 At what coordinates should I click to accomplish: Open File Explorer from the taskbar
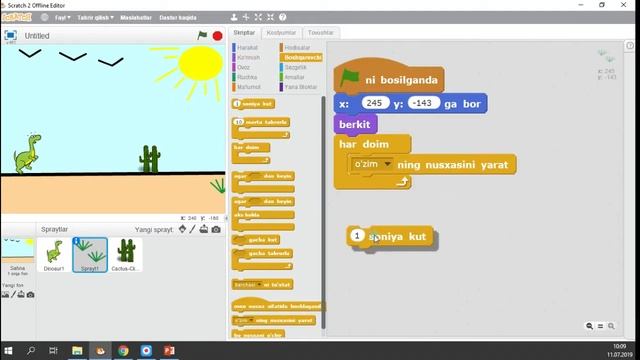coord(77,351)
